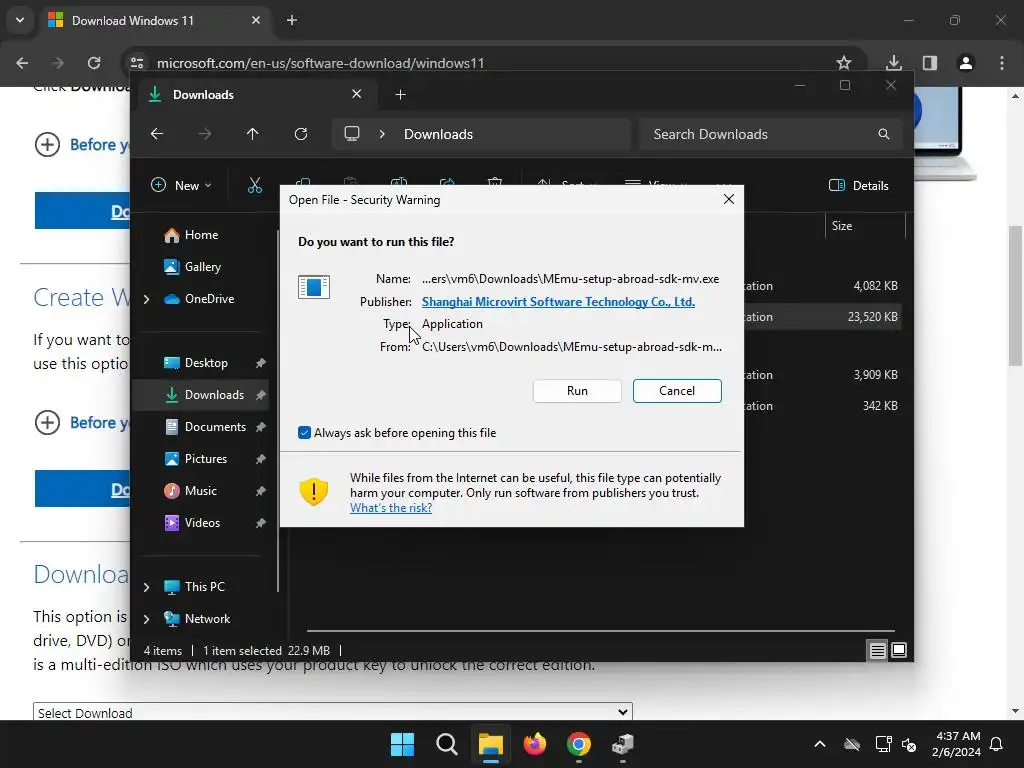Image resolution: width=1024 pixels, height=768 pixels.
Task: Click the Chrome address bar URL
Action: point(320,63)
